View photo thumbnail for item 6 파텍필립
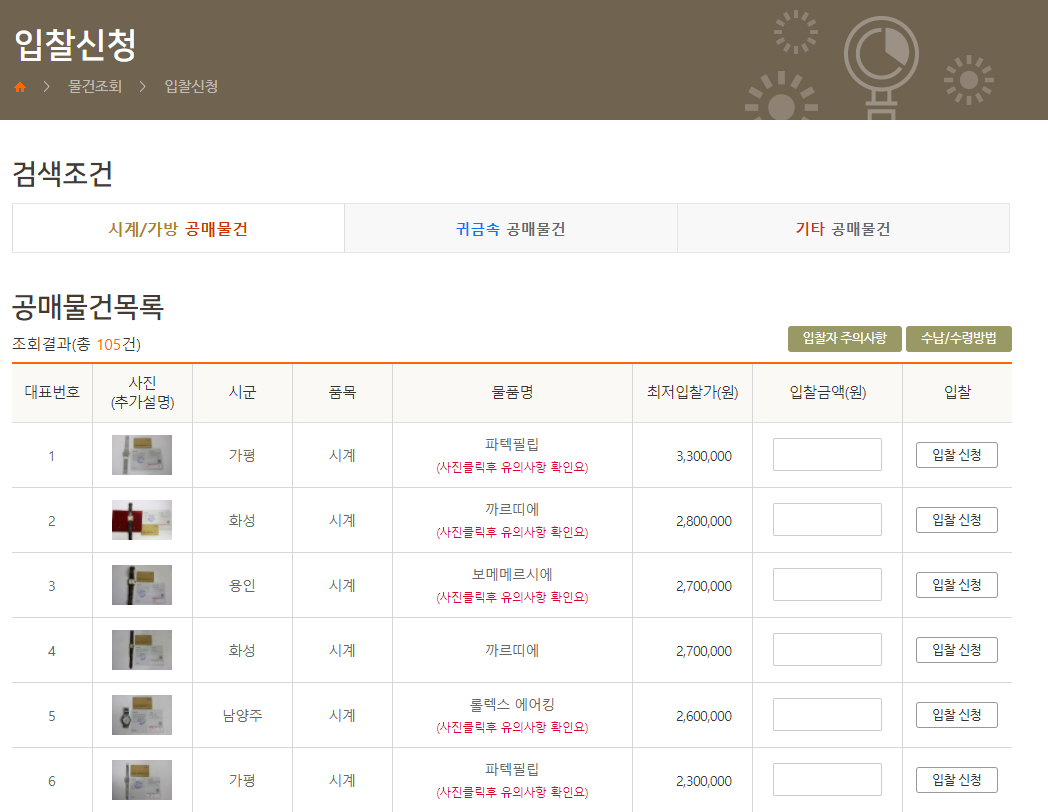 pos(142,780)
